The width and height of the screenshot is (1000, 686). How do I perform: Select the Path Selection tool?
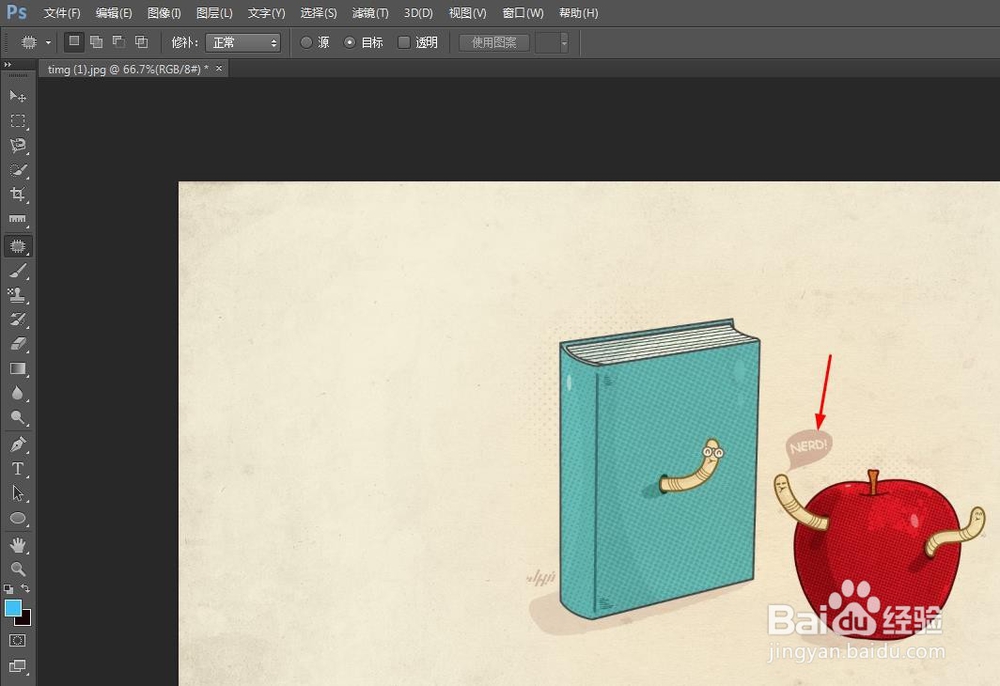tap(18, 493)
